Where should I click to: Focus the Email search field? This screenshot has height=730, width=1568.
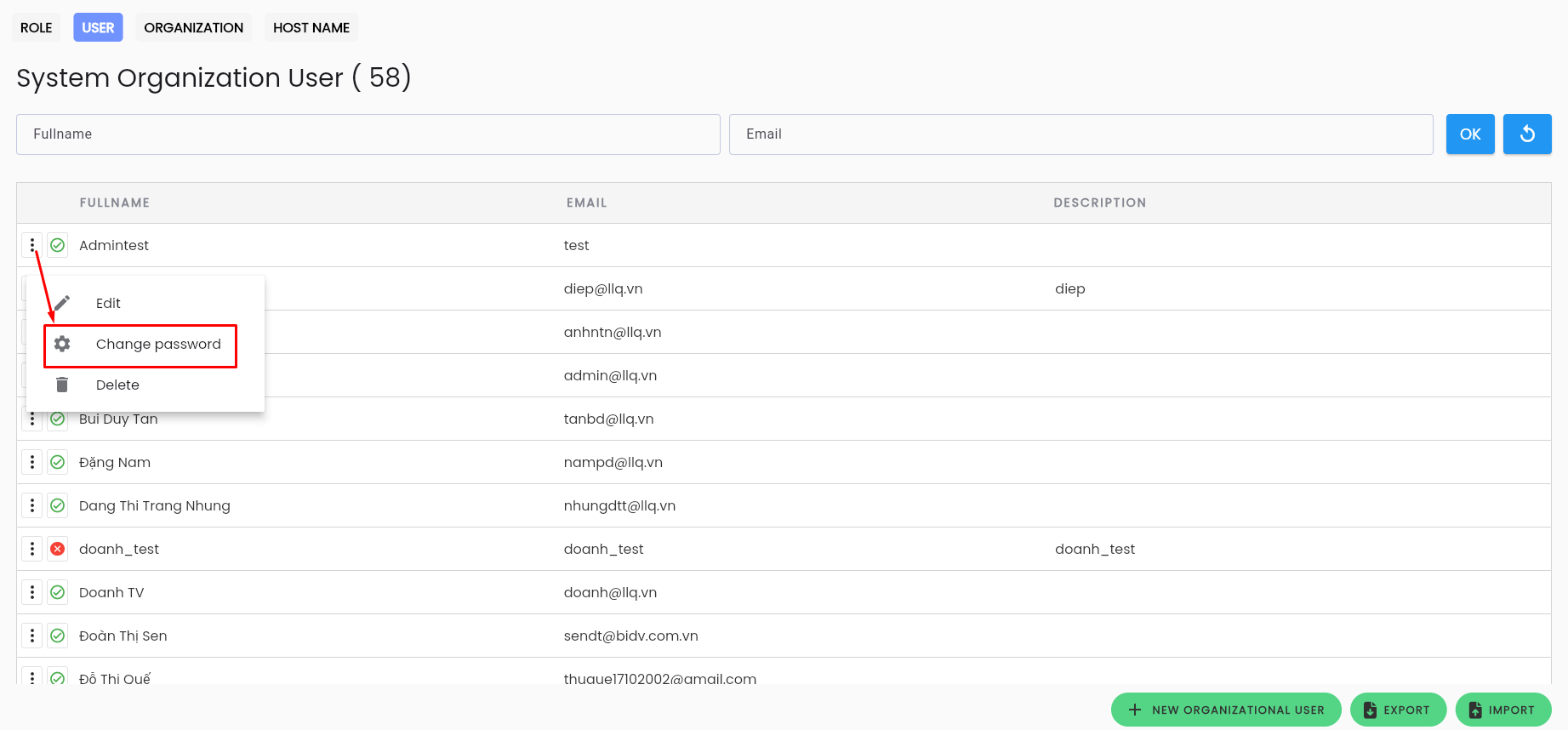[1081, 134]
